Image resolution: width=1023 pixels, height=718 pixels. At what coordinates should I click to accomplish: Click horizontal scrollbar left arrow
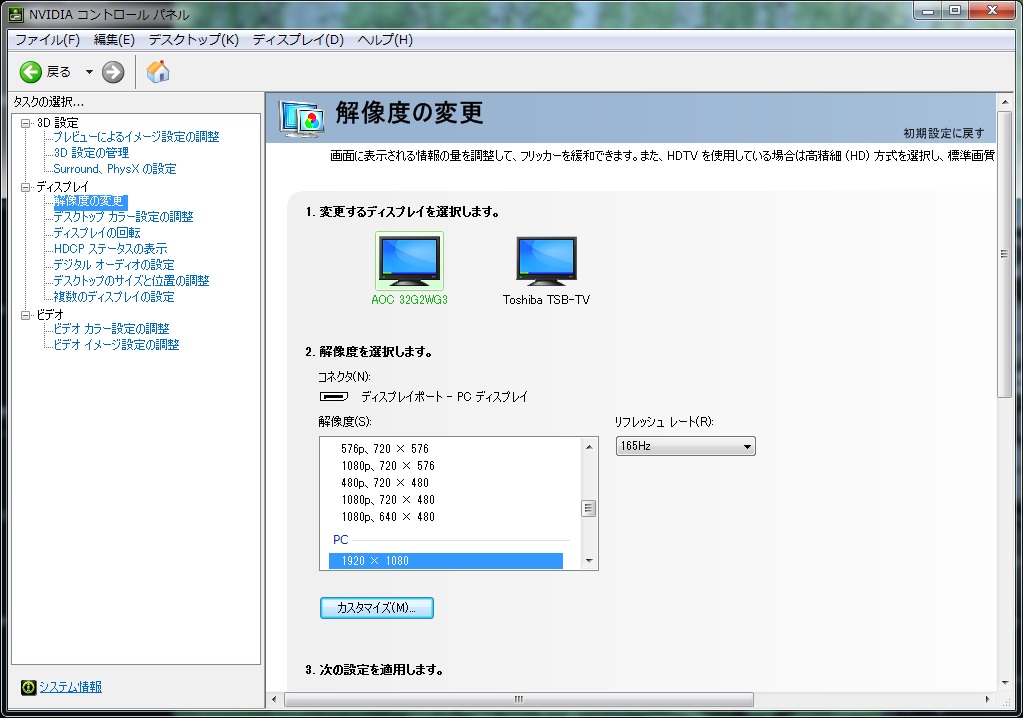click(x=274, y=699)
